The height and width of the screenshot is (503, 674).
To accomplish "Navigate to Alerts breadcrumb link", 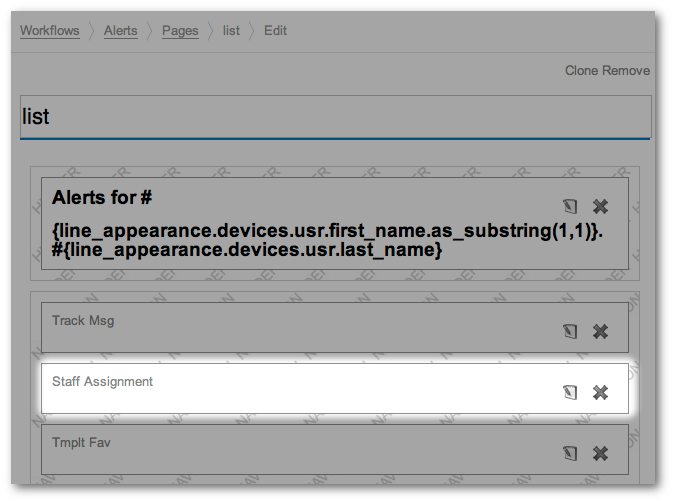I will tap(121, 31).
